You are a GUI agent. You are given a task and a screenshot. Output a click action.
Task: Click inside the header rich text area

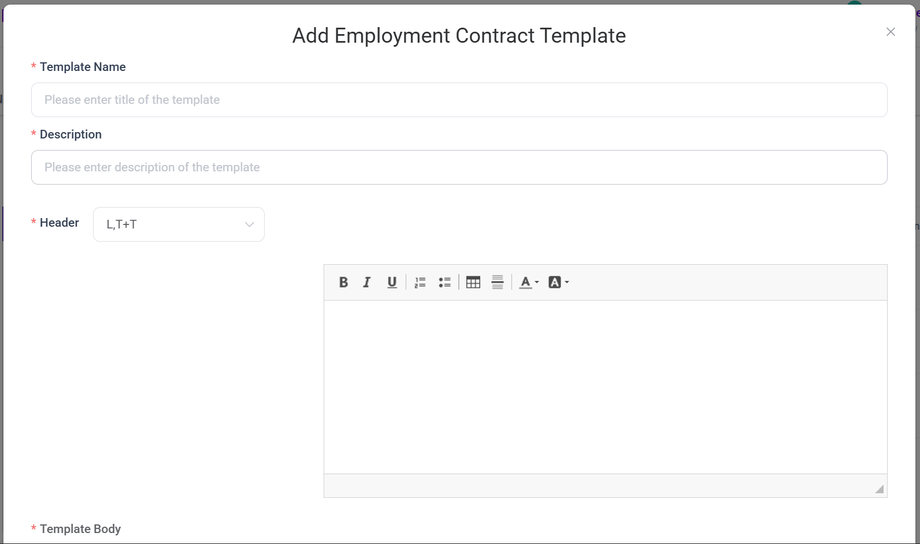[x=605, y=386]
